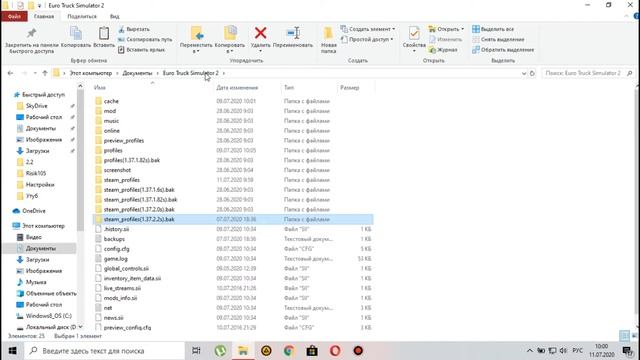Open the Простой доступ dropdown
Screen dimensions: 640x360
click(367, 40)
